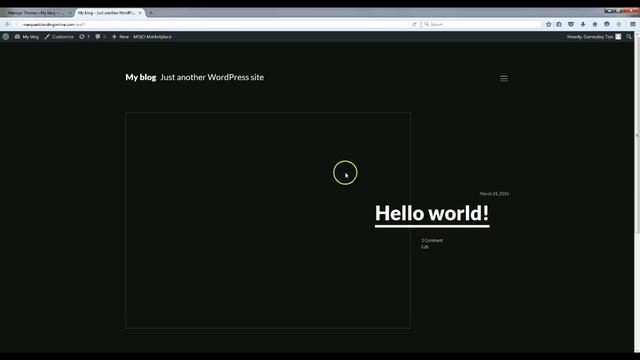Open MOJO Marketplace in admin bar
The height and width of the screenshot is (360, 640).
pyautogui.click(x=152, y=37)
